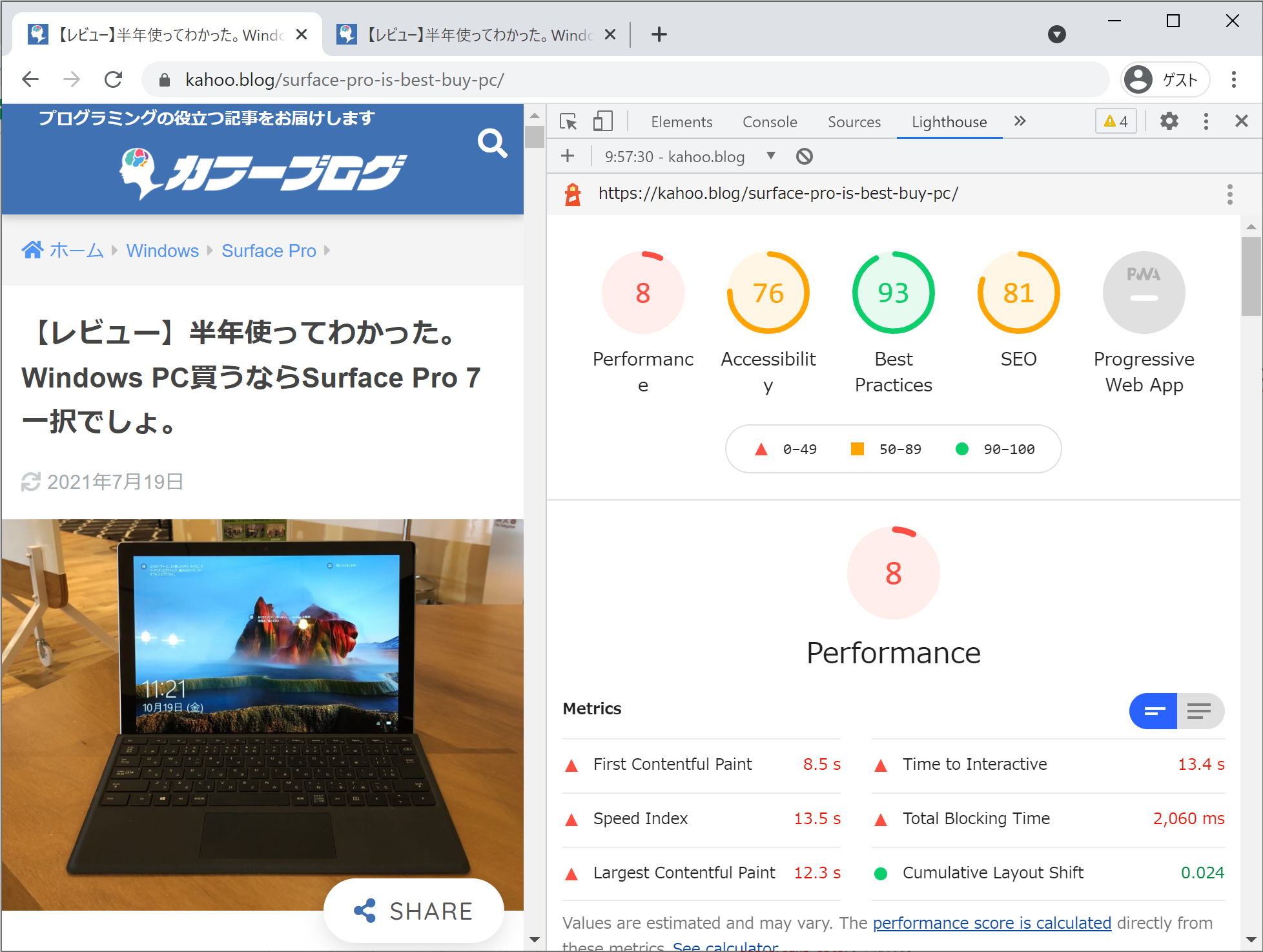
Task: Click the clear all reports icon
Action: [804, 156]
